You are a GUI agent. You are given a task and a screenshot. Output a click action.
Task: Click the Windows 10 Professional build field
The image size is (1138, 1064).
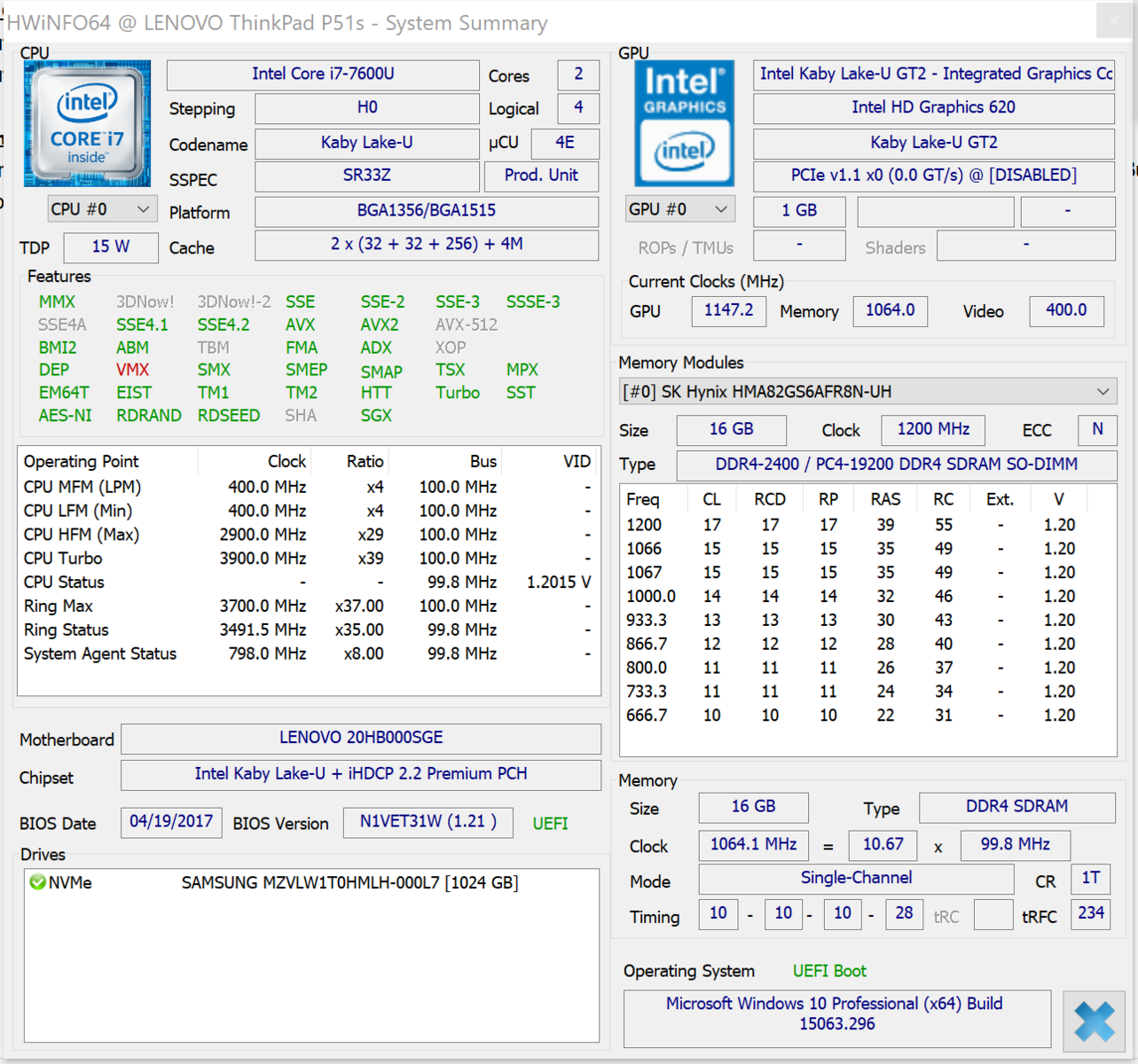(x=836, y=1018)
